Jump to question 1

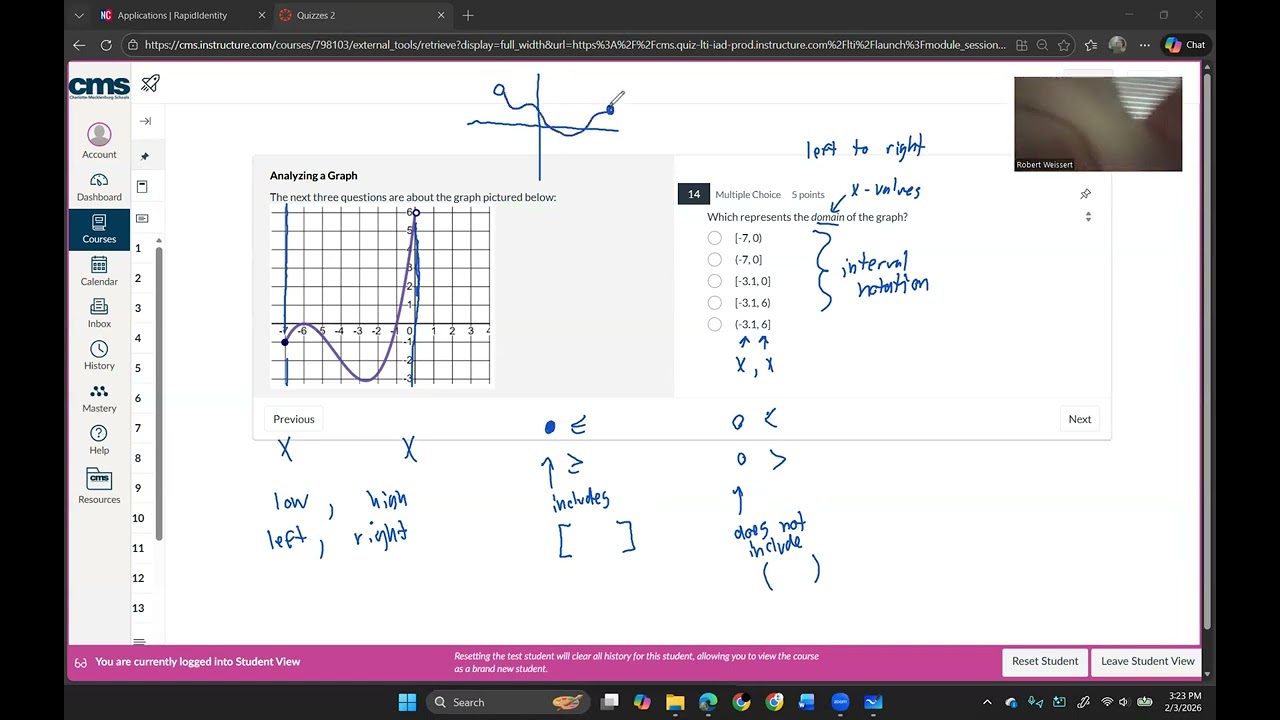point(138,248)
